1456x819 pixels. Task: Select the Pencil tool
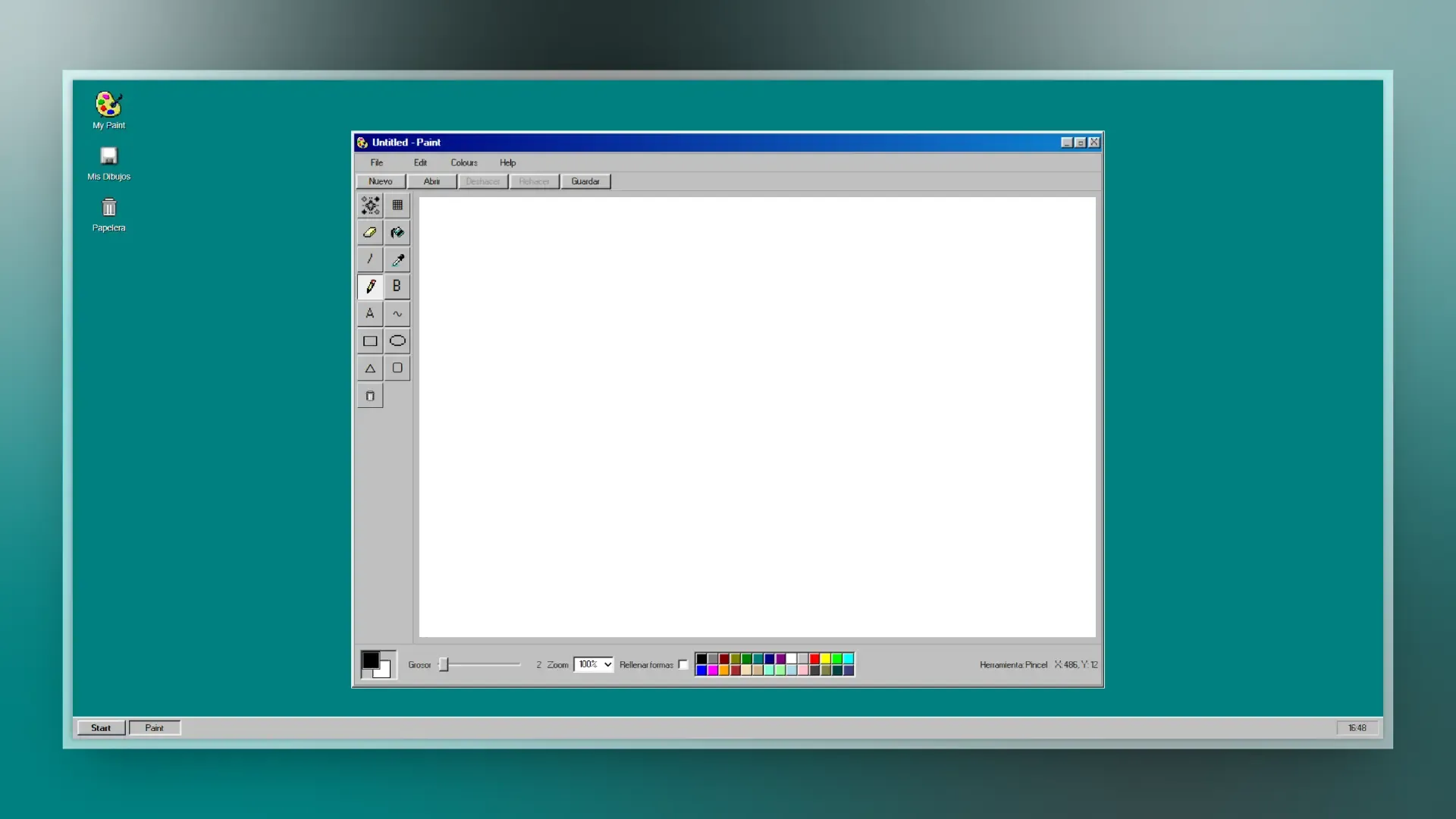pyautogui.click(x=370, y=287)
